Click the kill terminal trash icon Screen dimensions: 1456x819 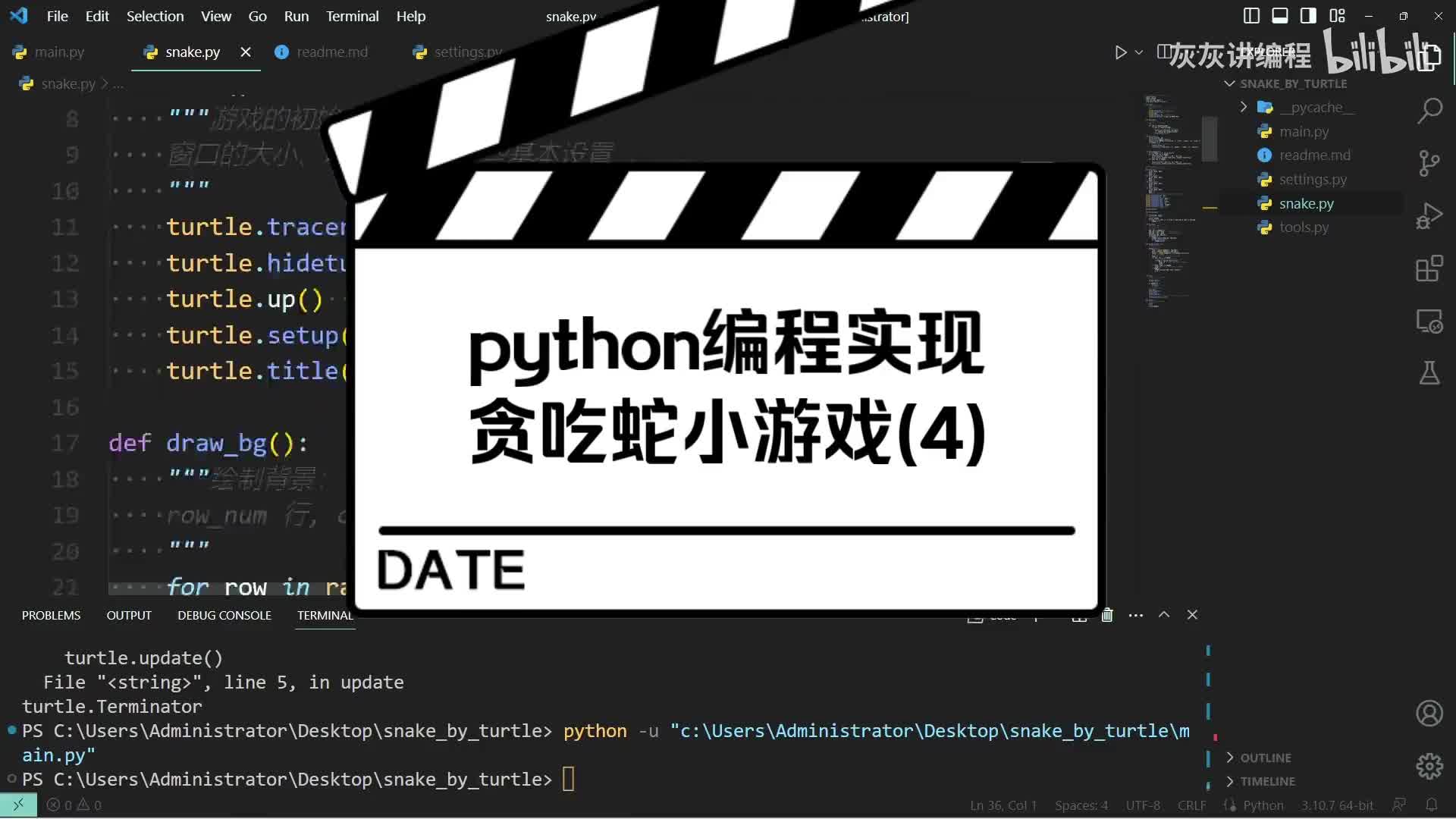[1107, 615]
